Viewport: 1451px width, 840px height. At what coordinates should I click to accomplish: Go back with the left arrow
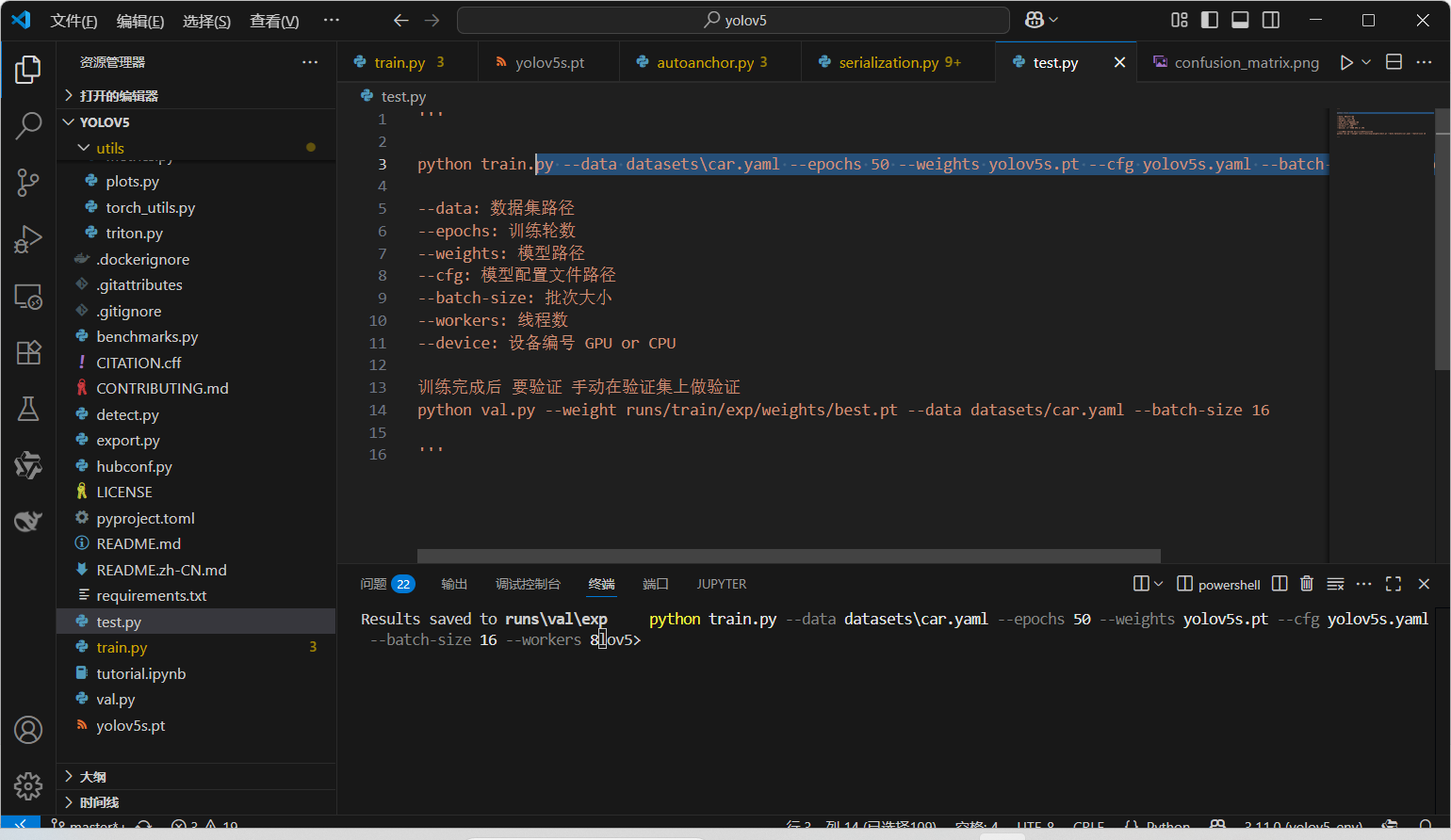coord(400,20)
